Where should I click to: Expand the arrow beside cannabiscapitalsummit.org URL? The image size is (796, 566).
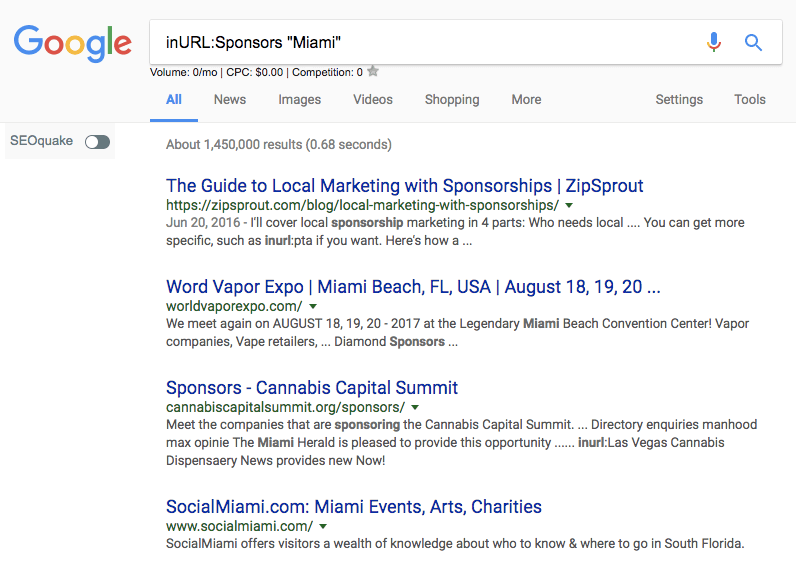coord(415,408)
